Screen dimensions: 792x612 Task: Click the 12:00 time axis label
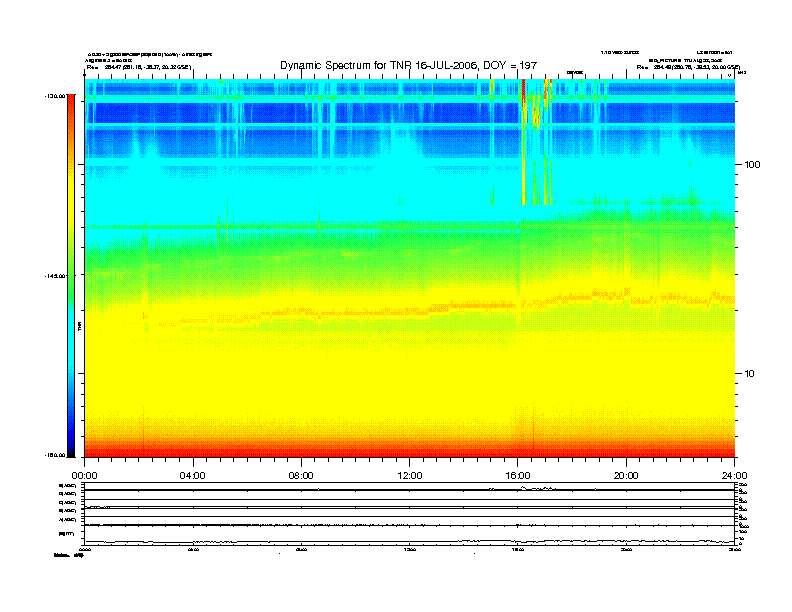click(x=410, y=476)
